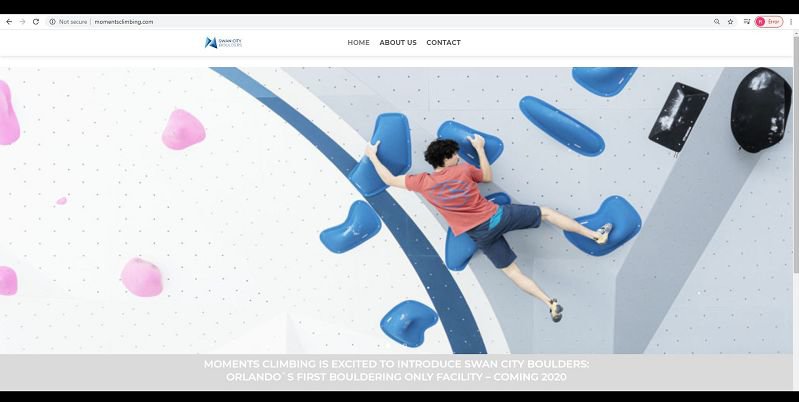The image size is (799, 402).
Task: Reload the page with the refresh icon
Action: point(36,22)
